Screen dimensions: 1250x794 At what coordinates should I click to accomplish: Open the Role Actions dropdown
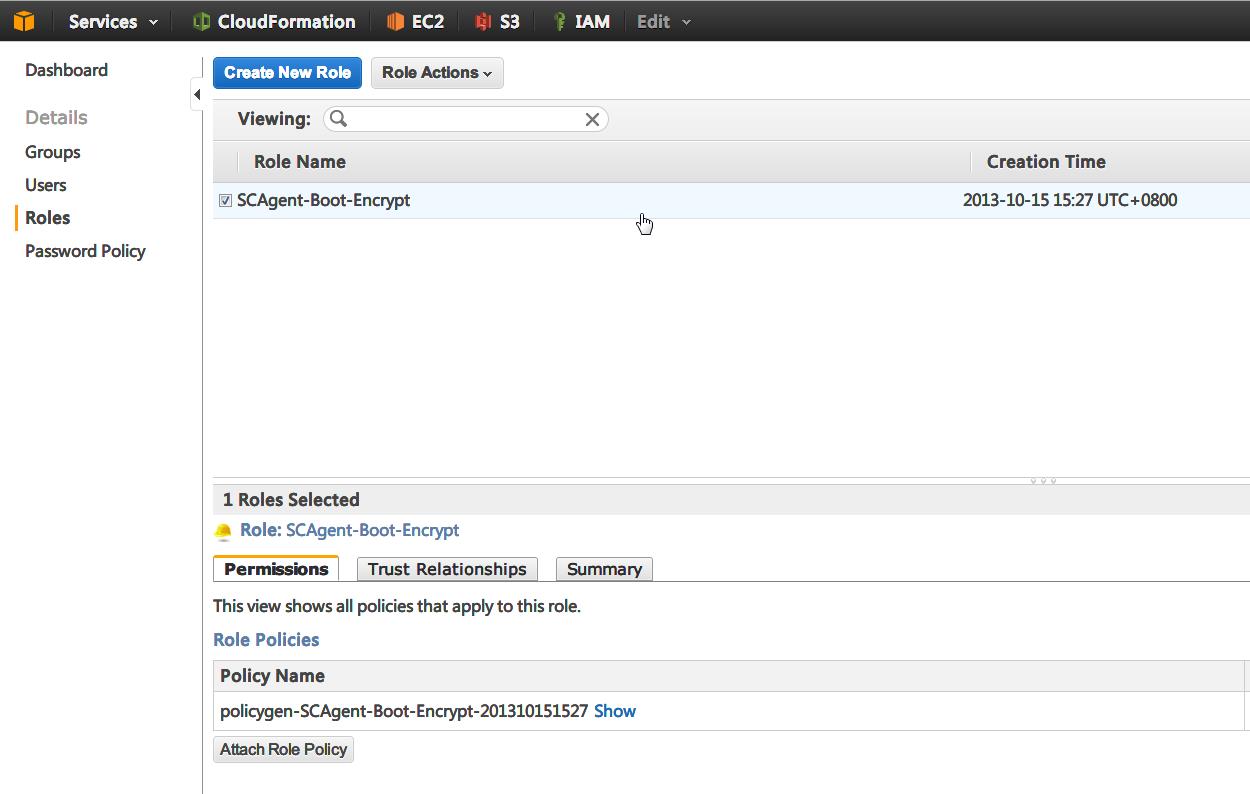437,73
